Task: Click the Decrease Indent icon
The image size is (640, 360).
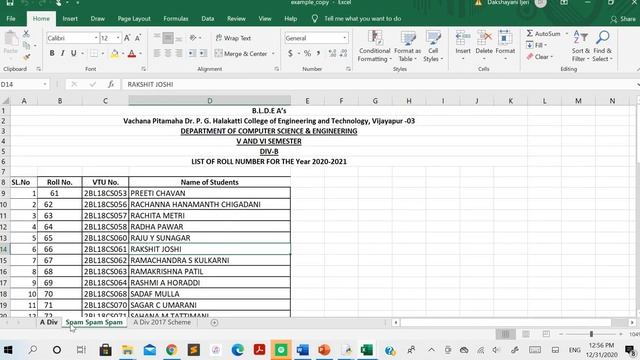Action: tap(192, 53)
